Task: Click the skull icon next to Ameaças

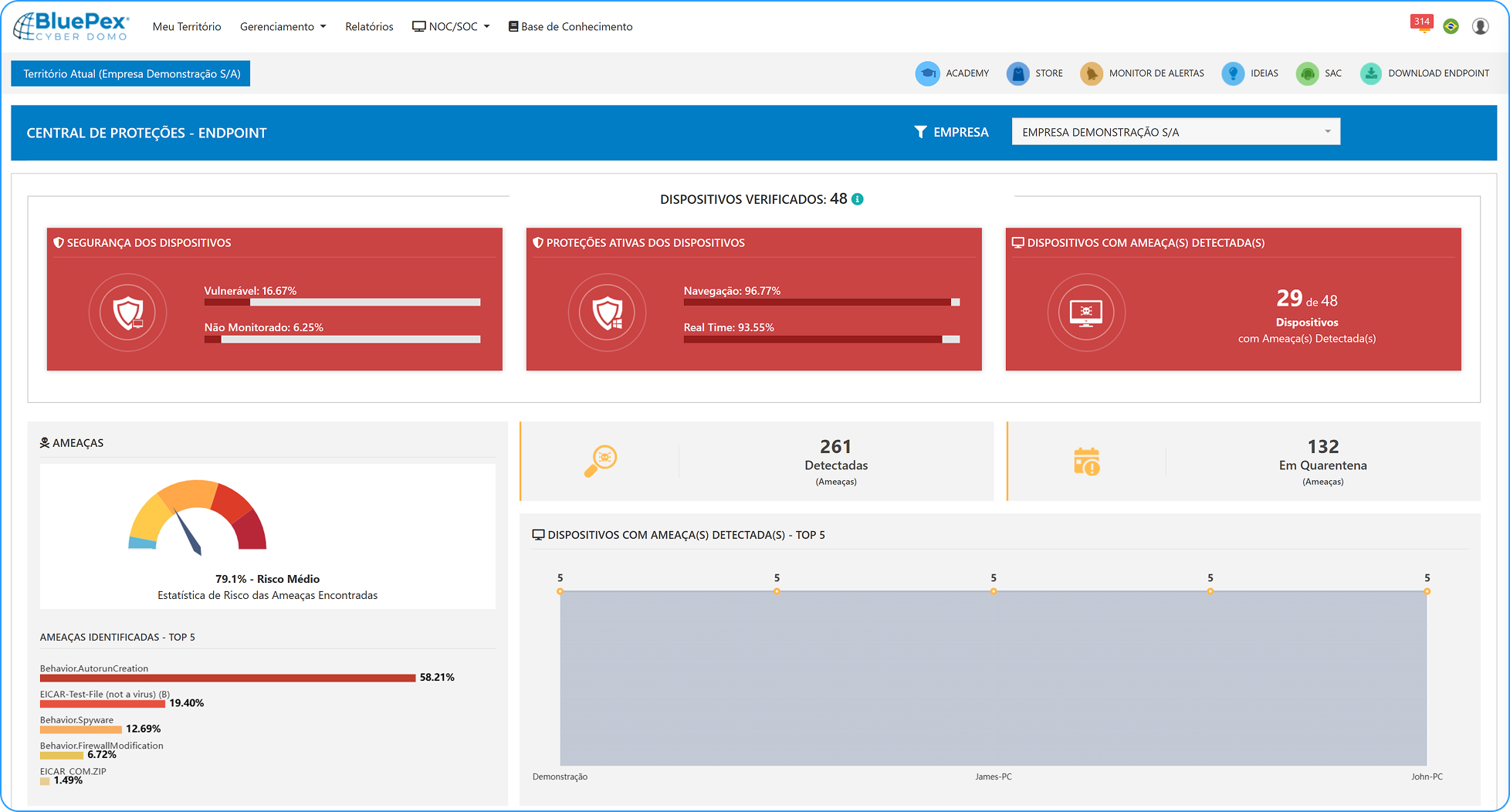Action: (45, 443)
